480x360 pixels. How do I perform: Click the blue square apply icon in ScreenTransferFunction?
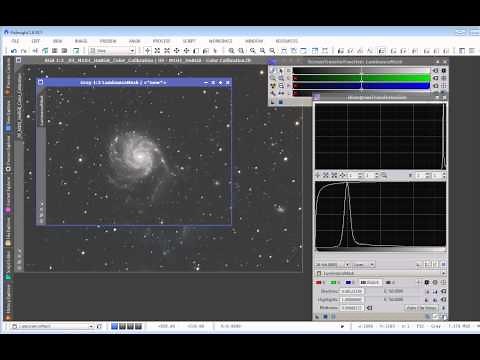[281, 101]
